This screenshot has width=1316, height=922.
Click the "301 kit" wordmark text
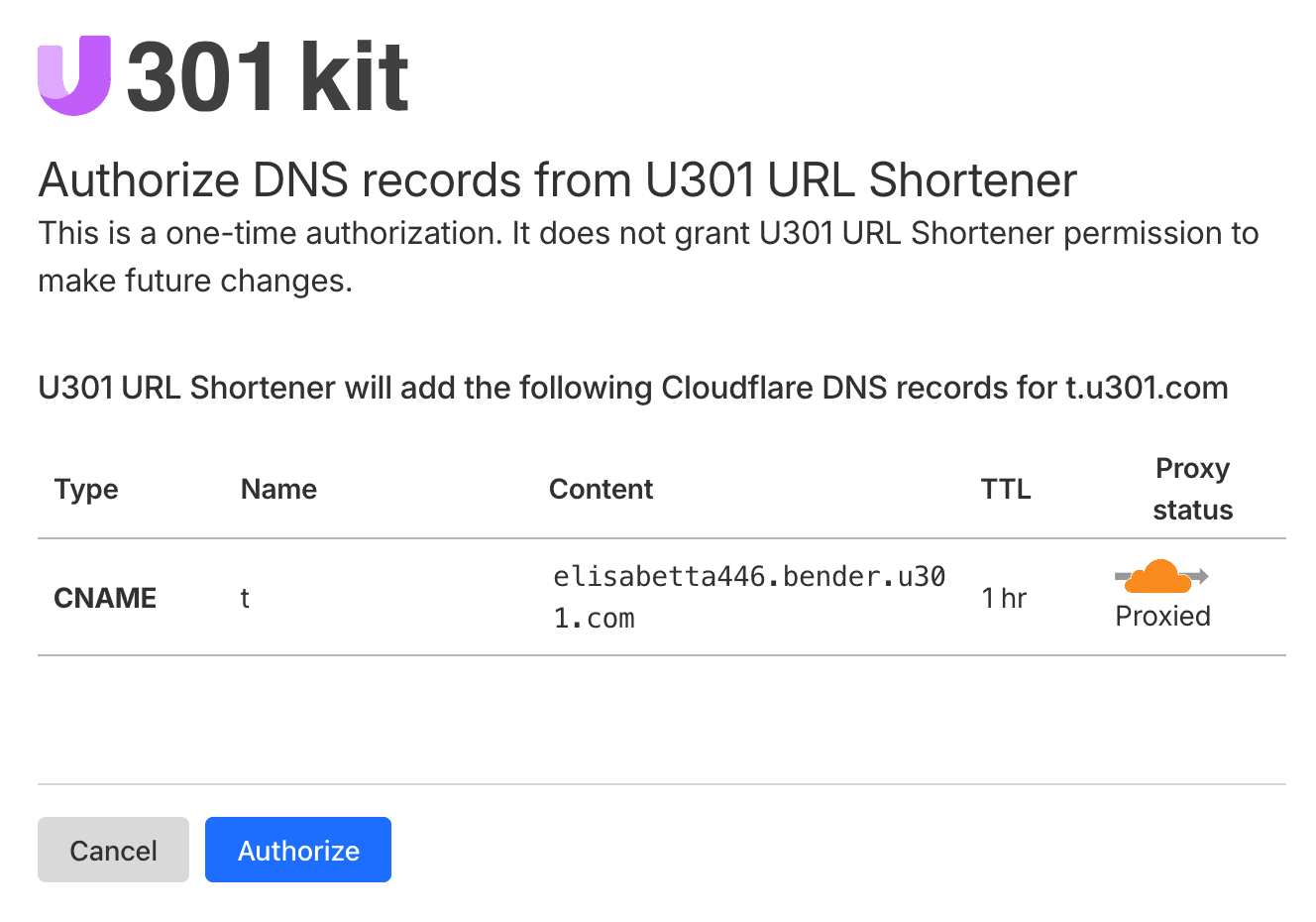[x=268, y=74]
